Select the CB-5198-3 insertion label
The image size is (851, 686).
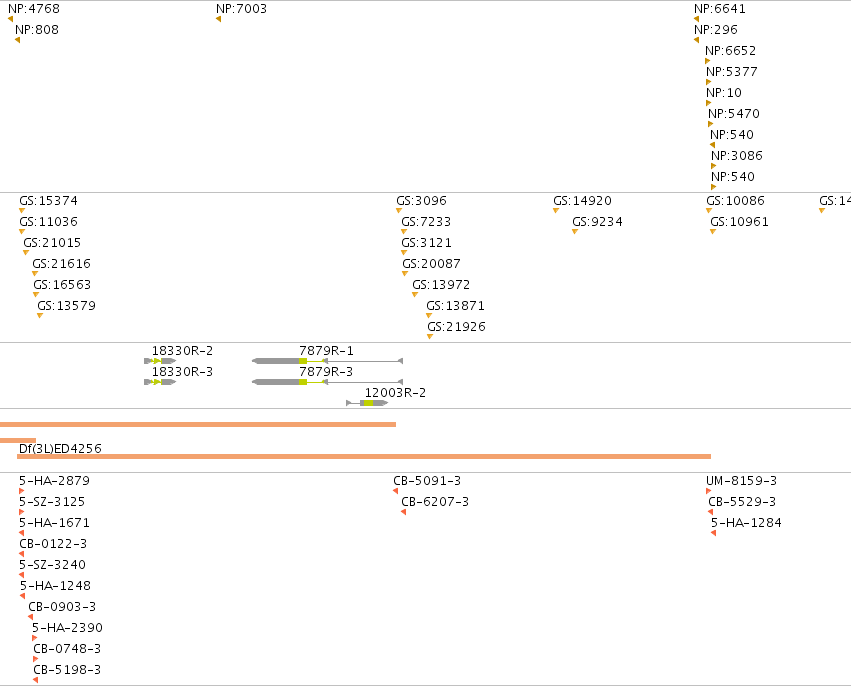pyautogui.click(x=67, y=670)
